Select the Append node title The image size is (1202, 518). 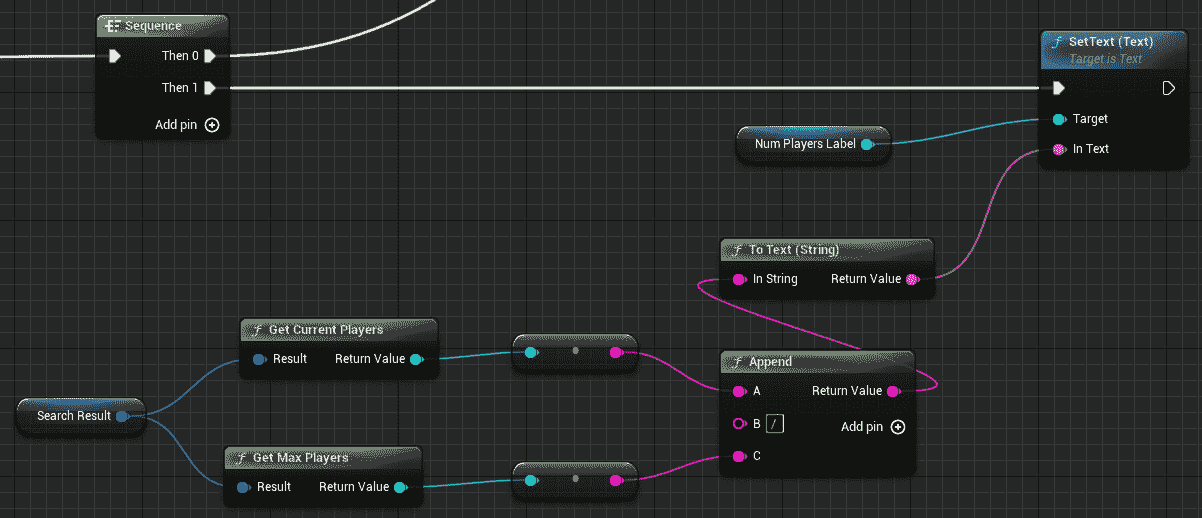(770, 362)
